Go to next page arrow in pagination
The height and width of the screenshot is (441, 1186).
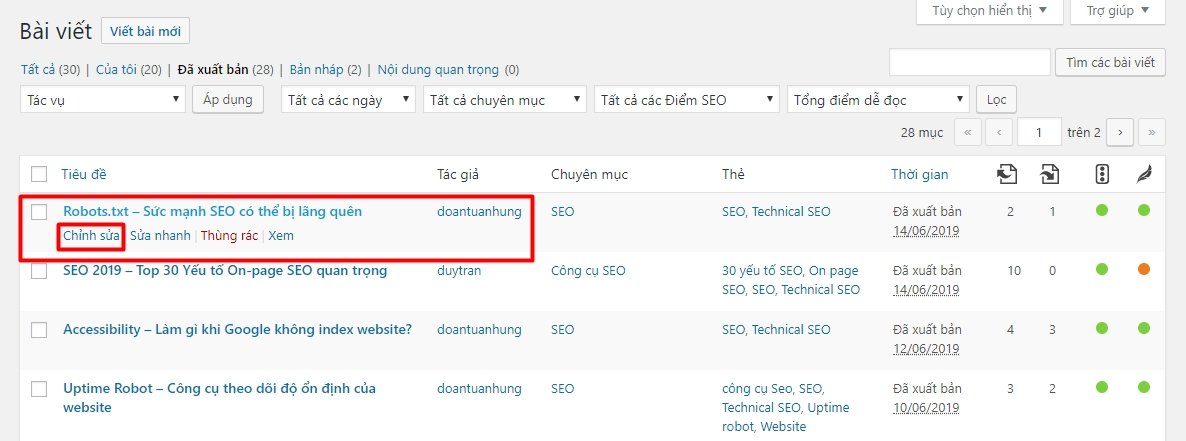pyautogui.click(x=1120, y=132)
